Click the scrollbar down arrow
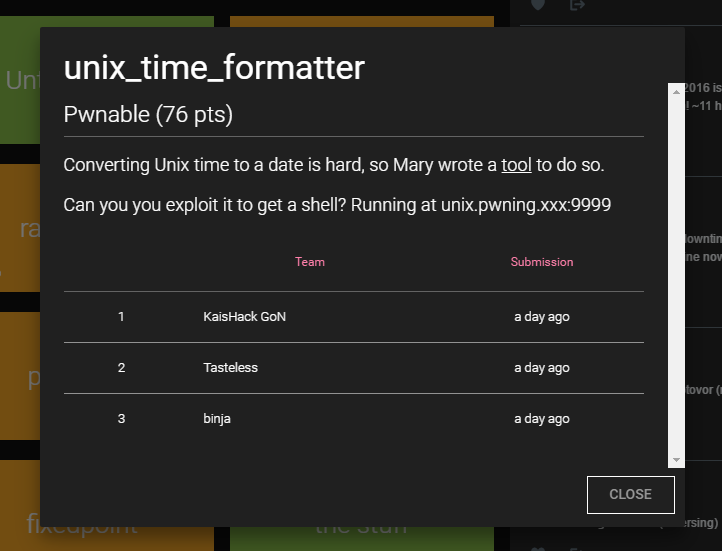The height and width of the screenshot is (551, 722). [676, 459]
